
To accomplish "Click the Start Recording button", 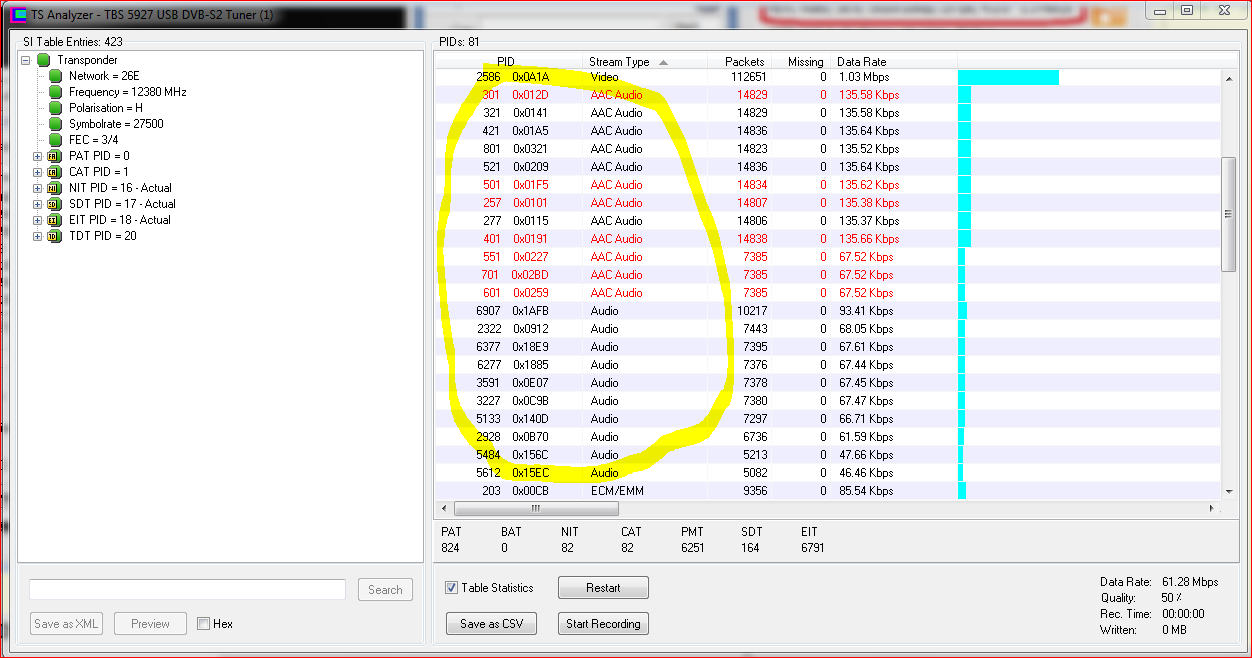I will 603,624.
